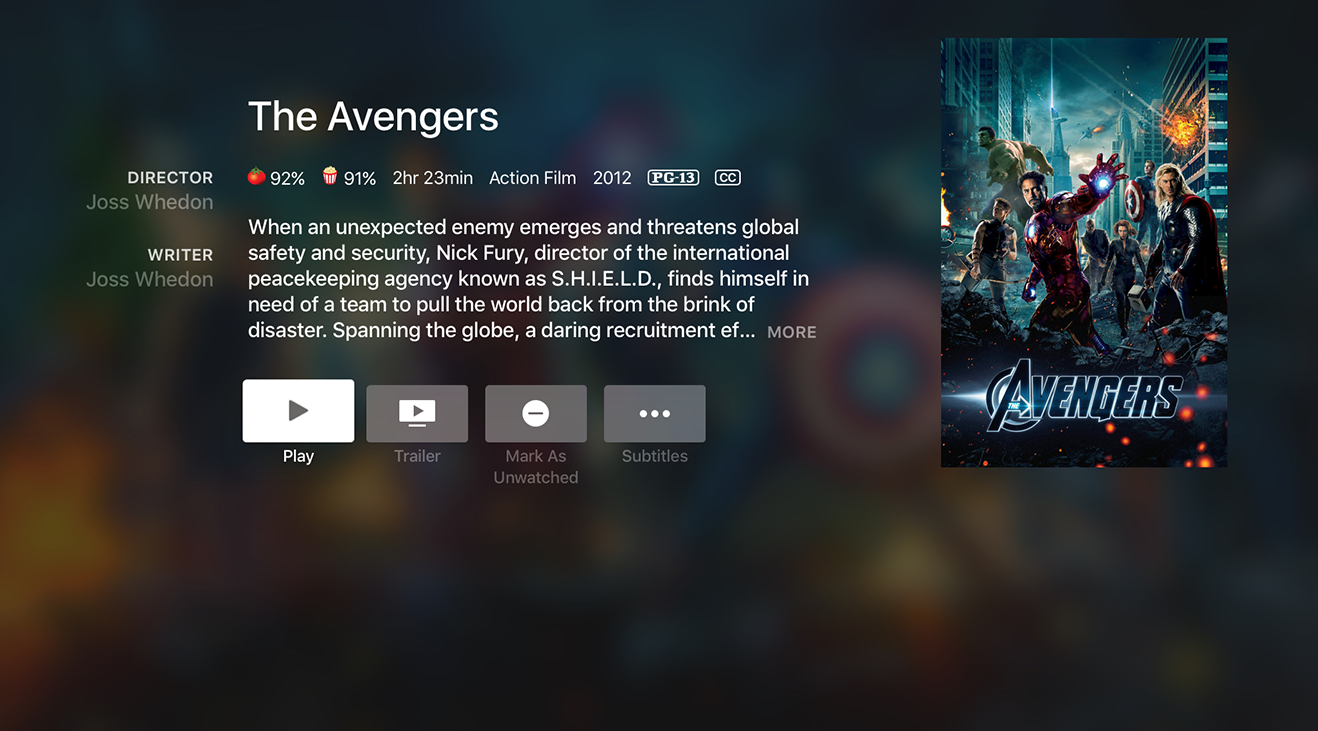Click The Avengers title heading
The height and width of the screenshot is (731, 1318).
point(373,116)
